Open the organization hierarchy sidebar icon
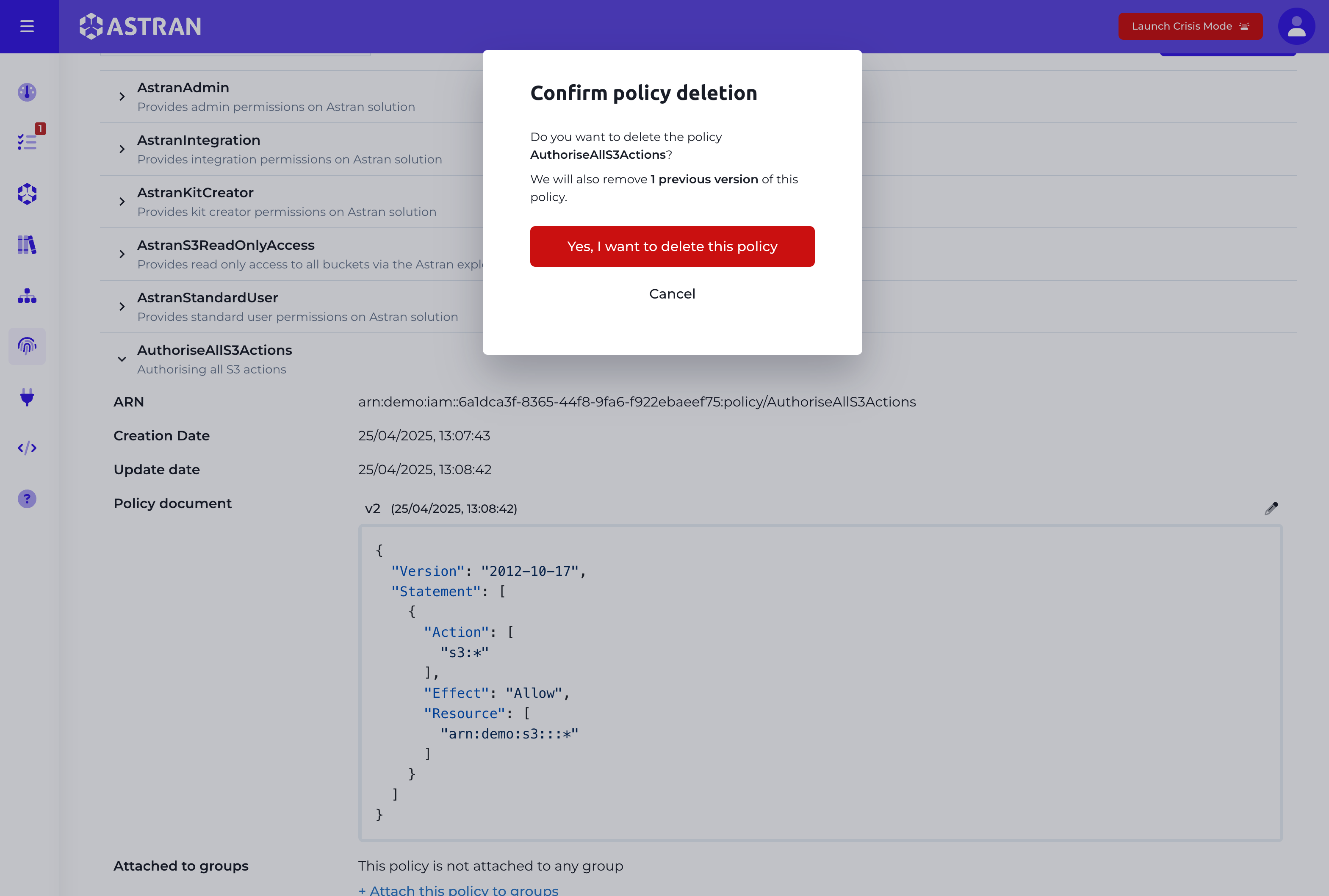 27,296
